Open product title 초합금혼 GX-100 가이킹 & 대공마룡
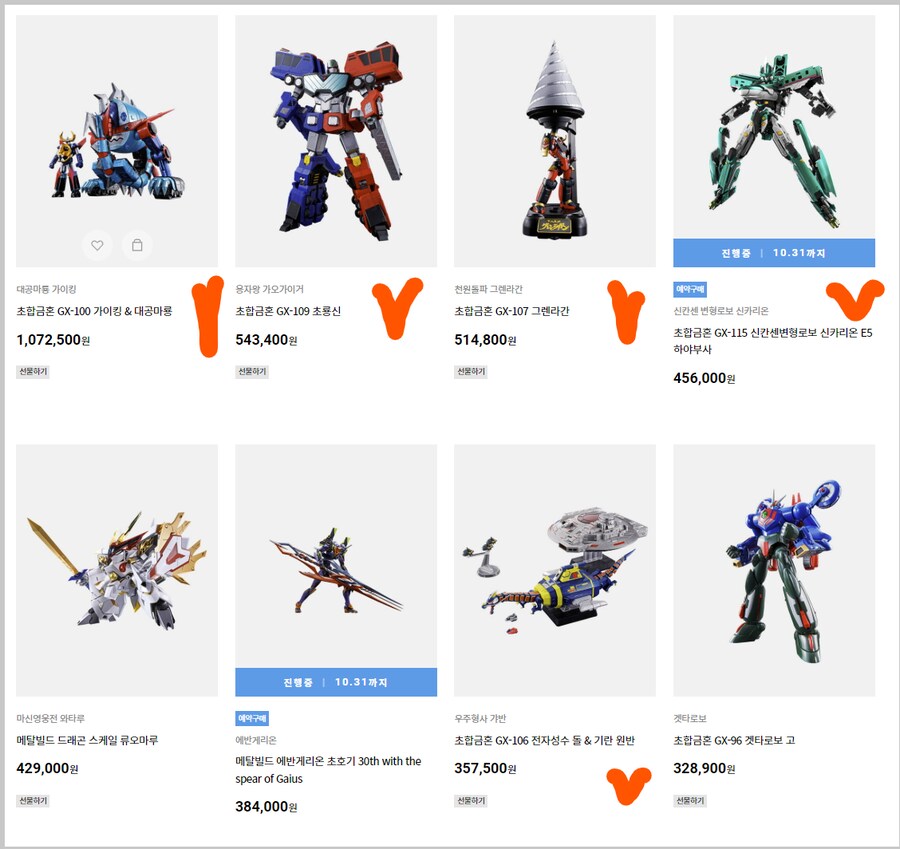The image size is (900, 849). pyautogui.click(x=94, y=311)
